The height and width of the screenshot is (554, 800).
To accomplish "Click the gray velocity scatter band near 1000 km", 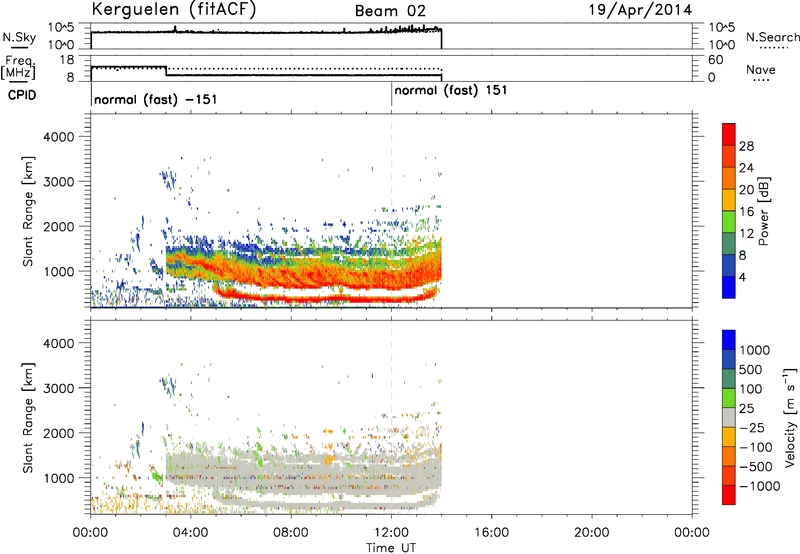I will tap(304, 477).
